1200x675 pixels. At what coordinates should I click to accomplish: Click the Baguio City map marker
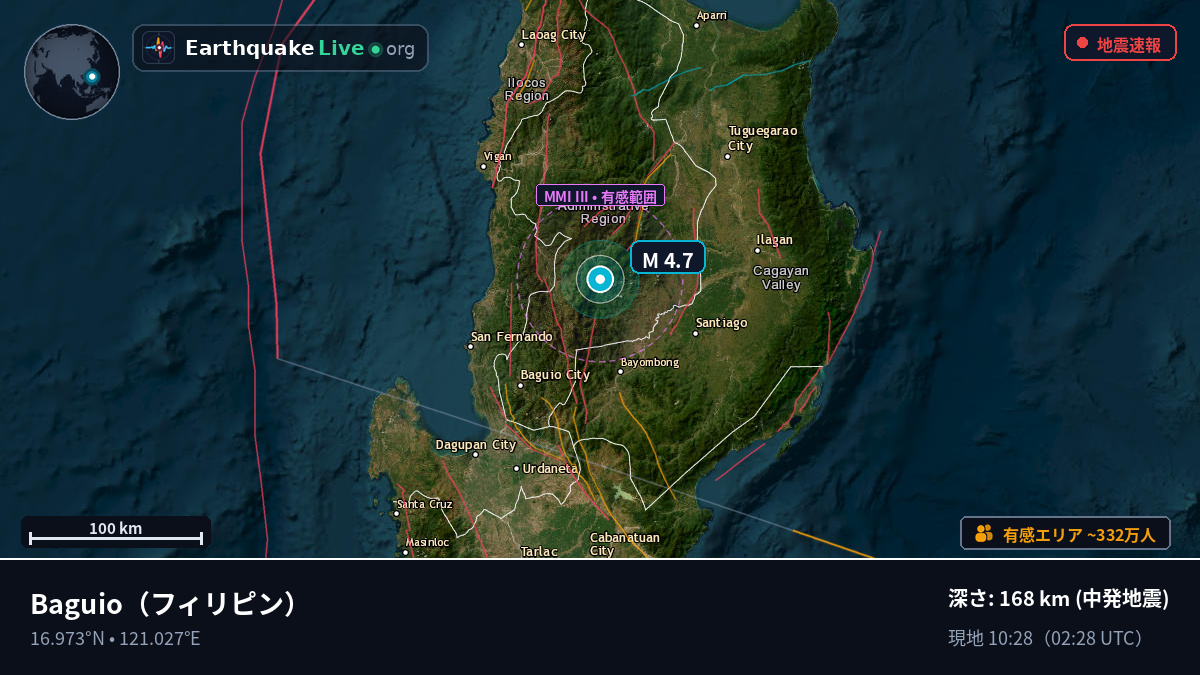click(521, 385)
